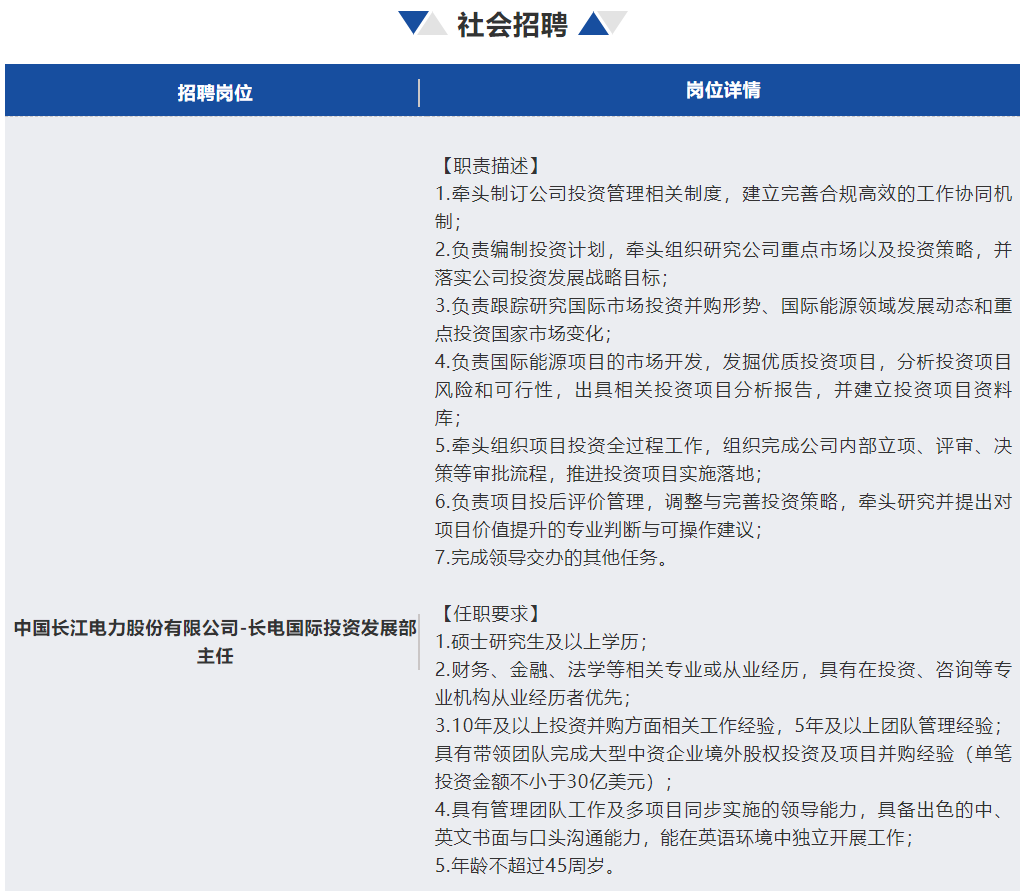The image size is (1026, 891).
Task: Click the text 投资金额不小于30亿美元
Action: (x=540, y=781)
